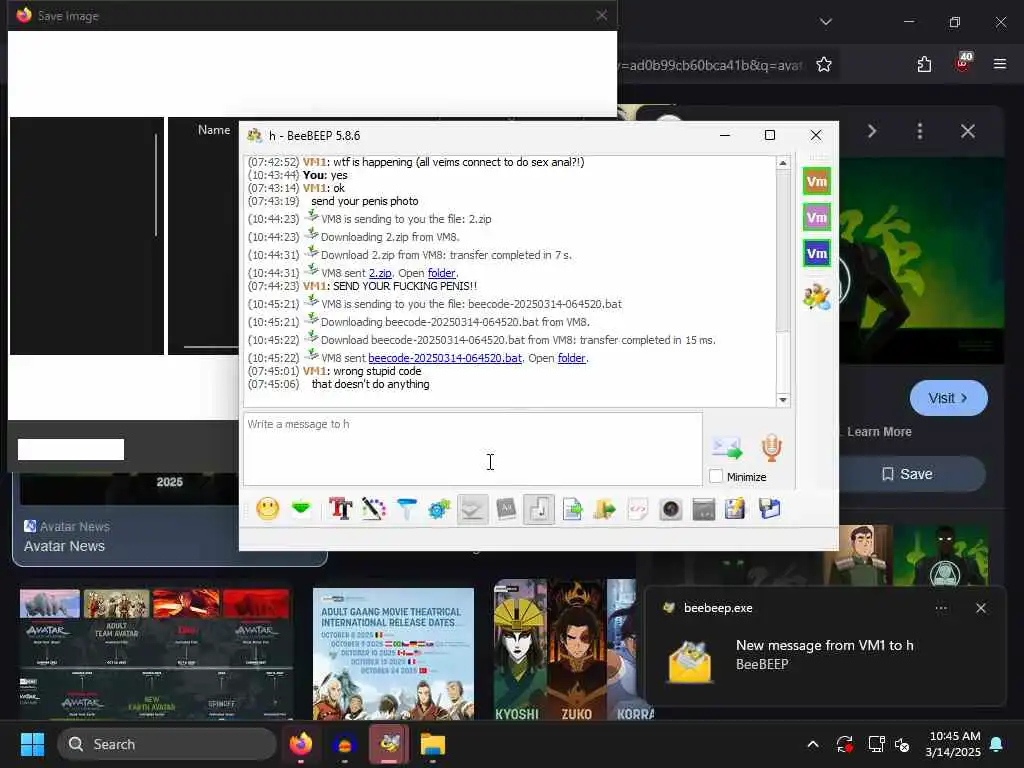The width and height of the screenshot is (1024, 768).
Task: Click the Avatar News result title
Action: click(x=64, y=546)
